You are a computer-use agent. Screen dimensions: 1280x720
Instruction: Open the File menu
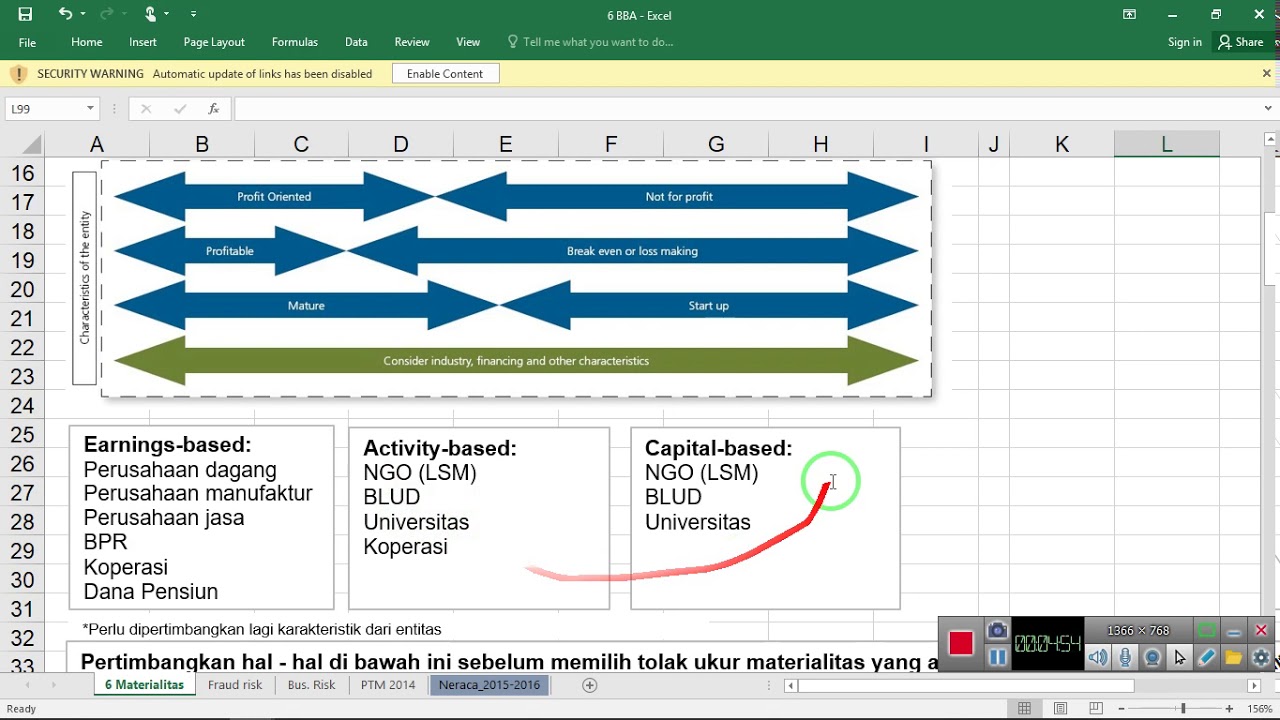coord(27,42)
